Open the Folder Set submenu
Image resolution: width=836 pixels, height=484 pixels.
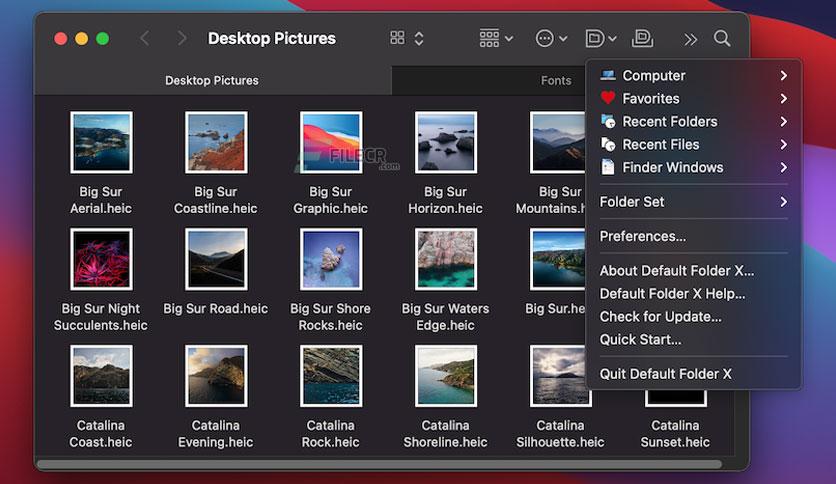(x=693, y=202)
